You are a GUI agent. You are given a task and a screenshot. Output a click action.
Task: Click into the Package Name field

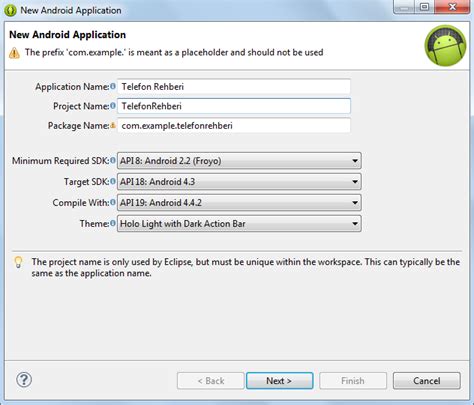coord(234,126)
